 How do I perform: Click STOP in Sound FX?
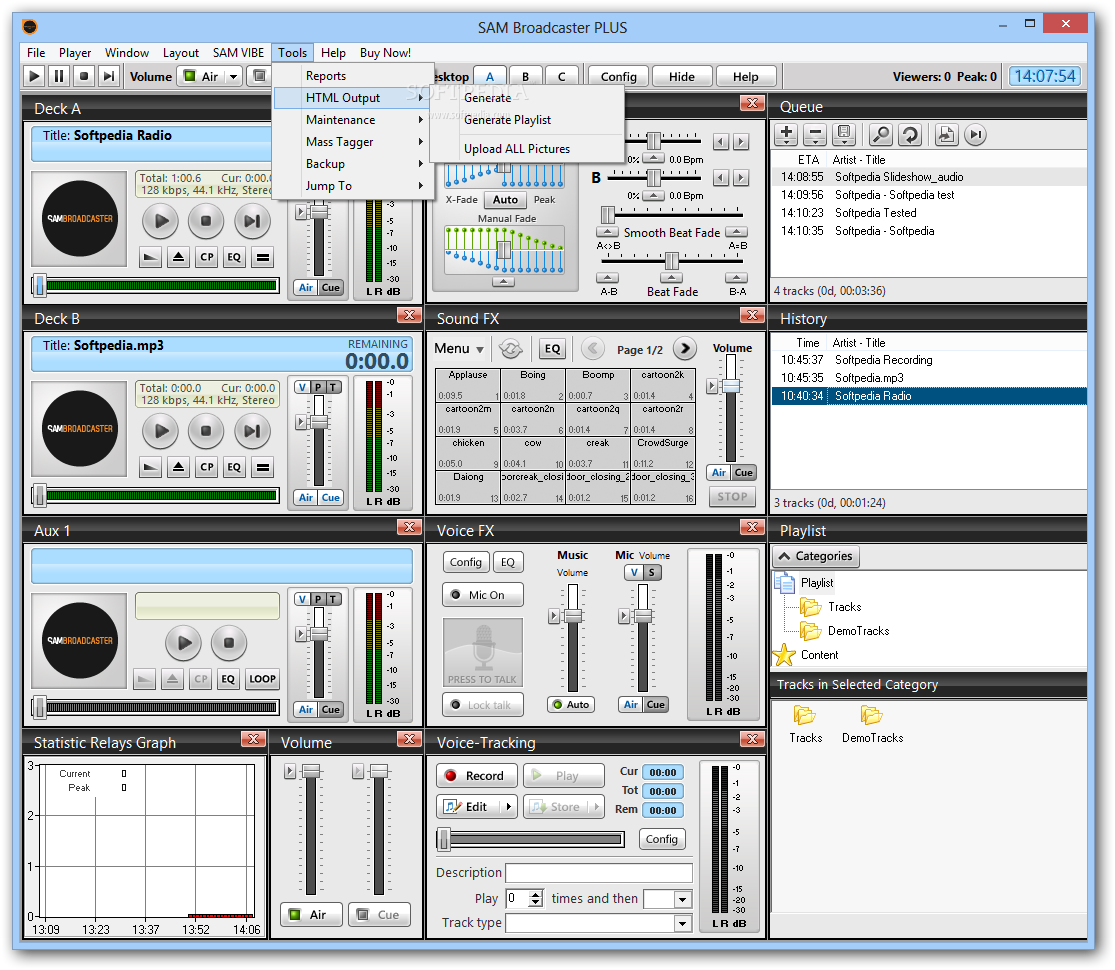(732, 496)
